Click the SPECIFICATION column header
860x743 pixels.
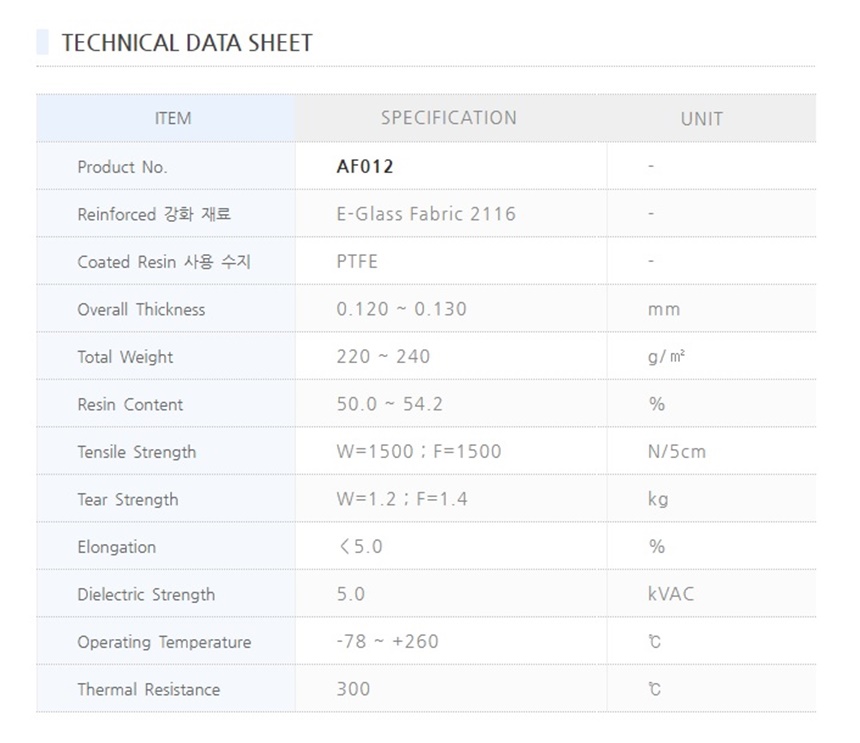[449, 118]
